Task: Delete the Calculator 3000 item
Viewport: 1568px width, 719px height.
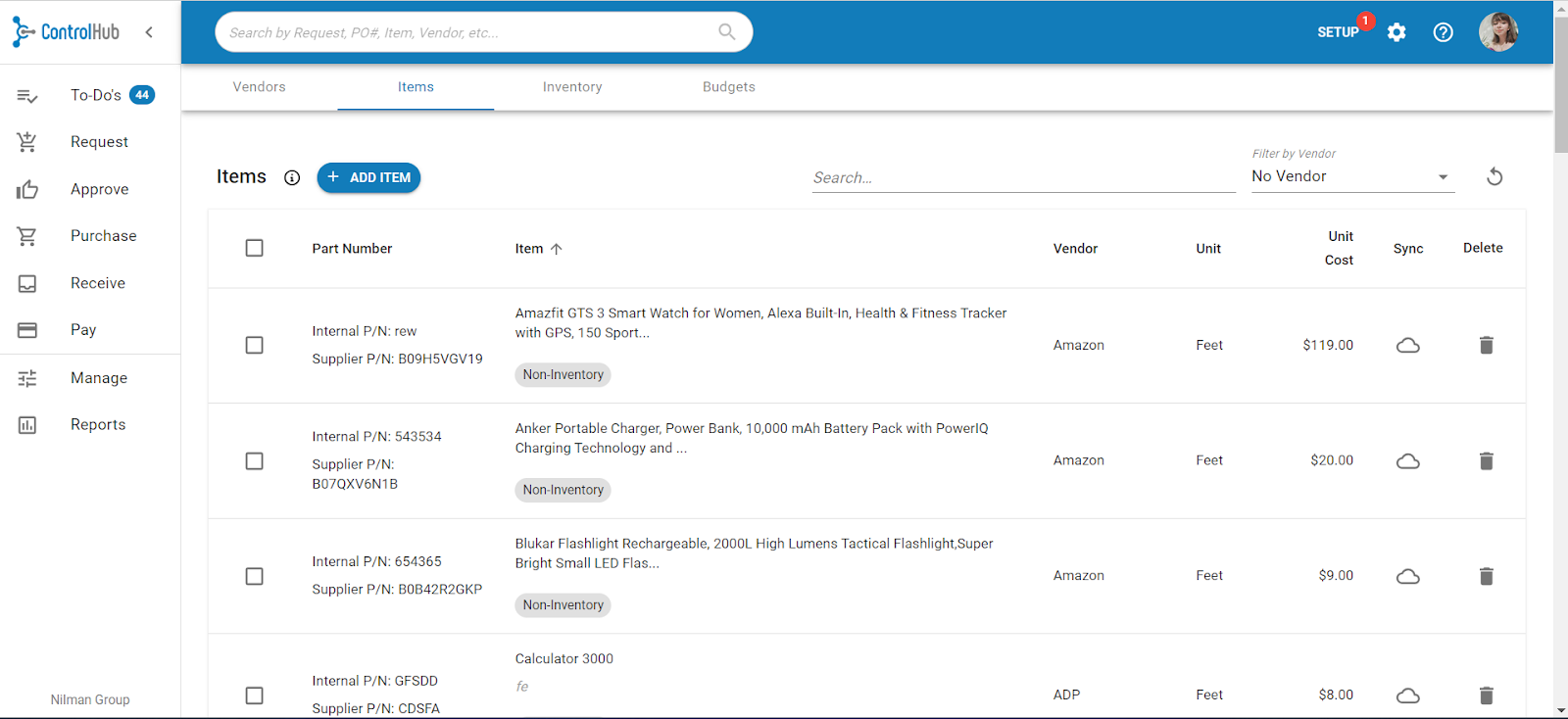Action: tap(1487, 695)
